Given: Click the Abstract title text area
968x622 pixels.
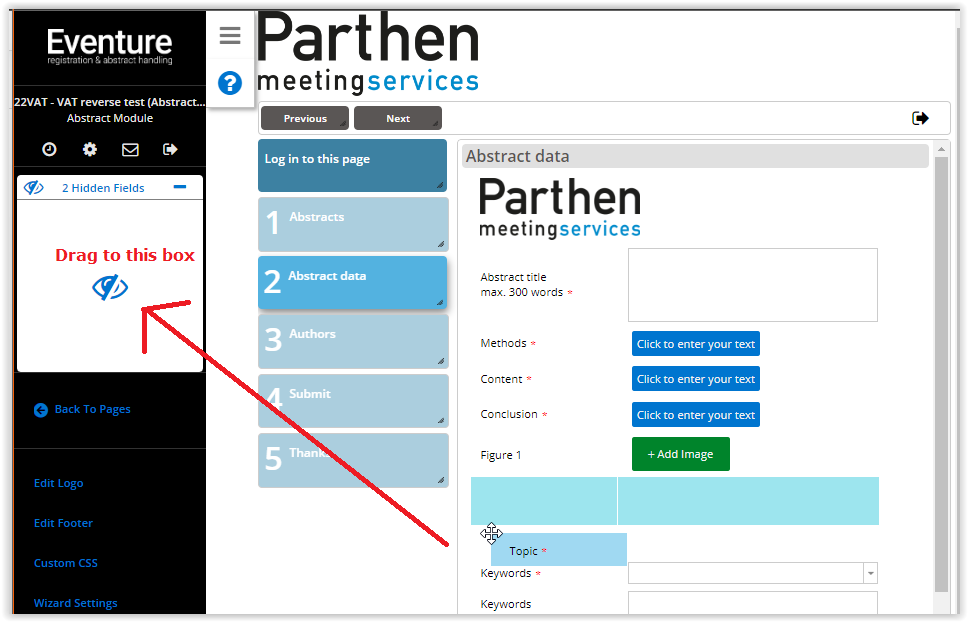Looking at the screenshot, I should point(753,285).
